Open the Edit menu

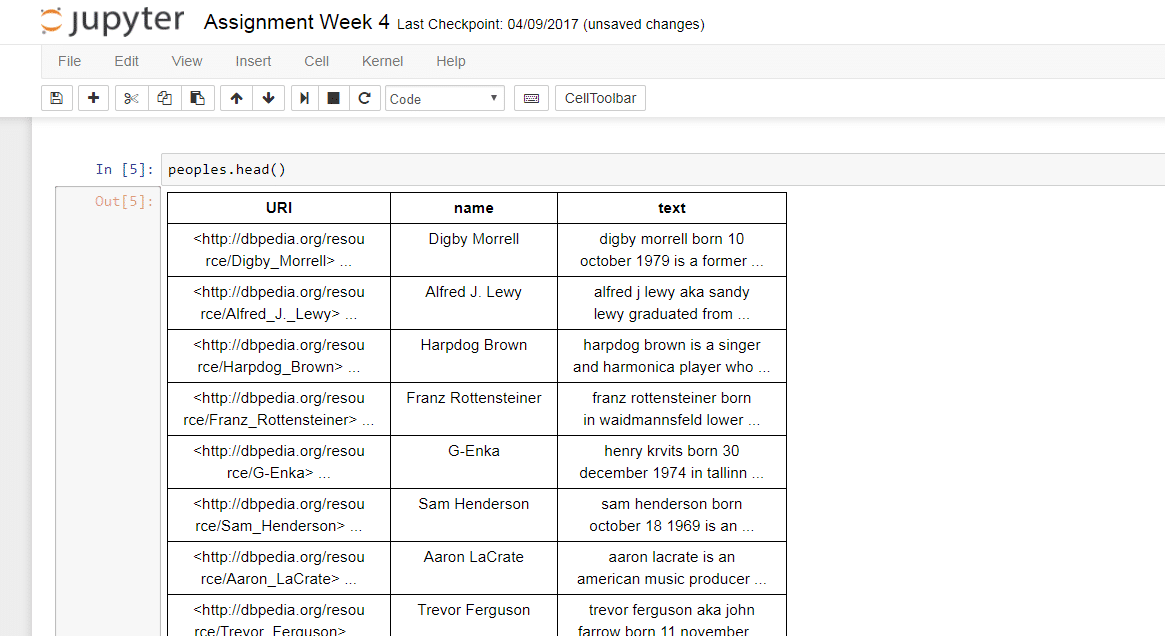click(x=126, y=61)
